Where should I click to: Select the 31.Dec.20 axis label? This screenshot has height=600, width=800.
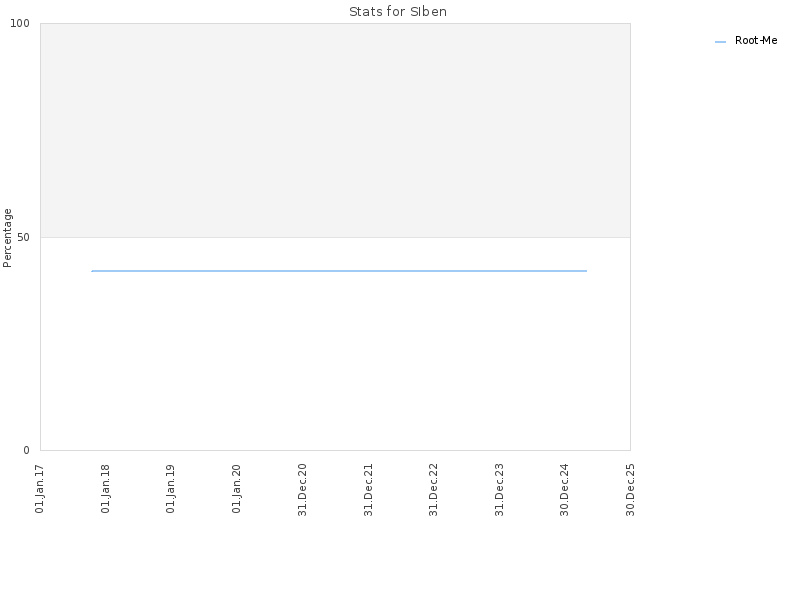[302, 490]
